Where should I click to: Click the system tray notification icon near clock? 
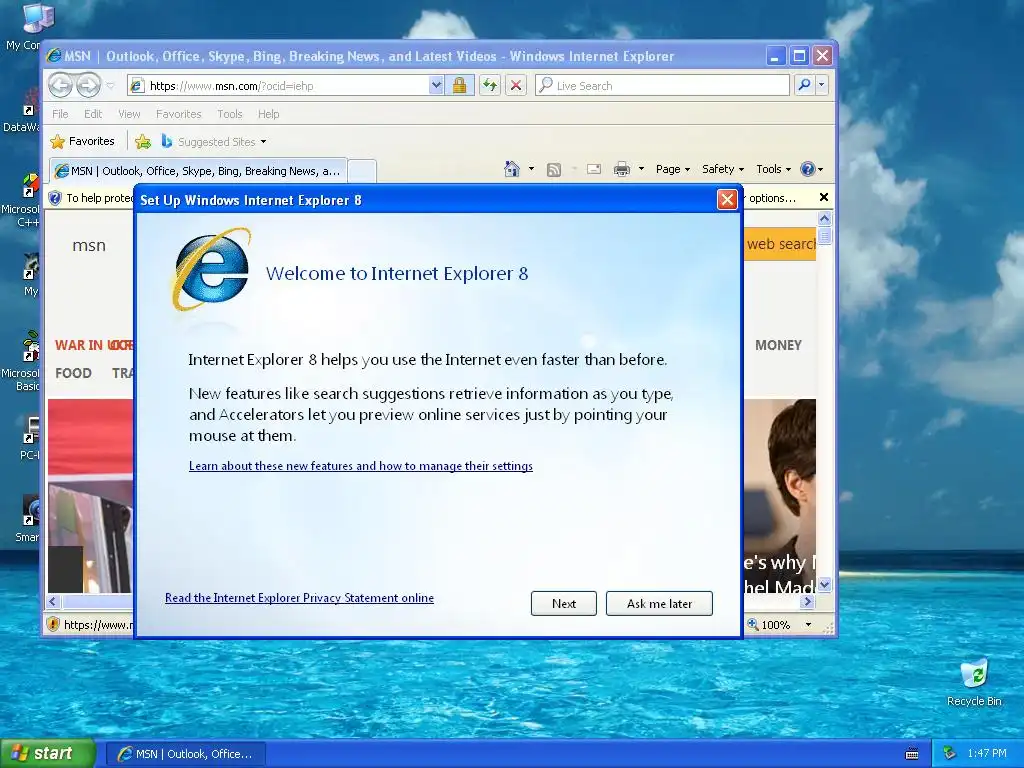(x=950, y=754)
